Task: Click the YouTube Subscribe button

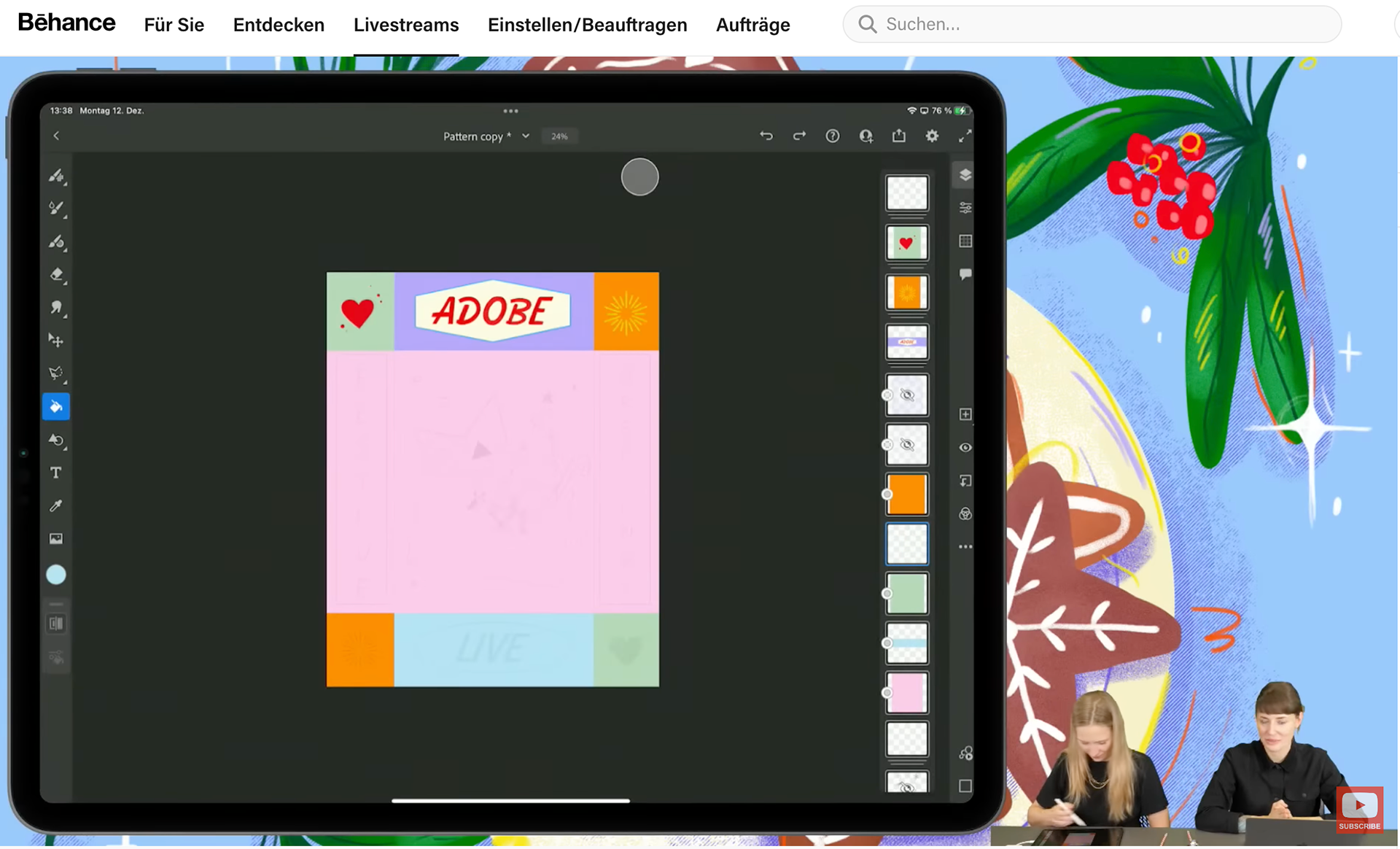Action: pyautogui.click(x=1359, y=810)
